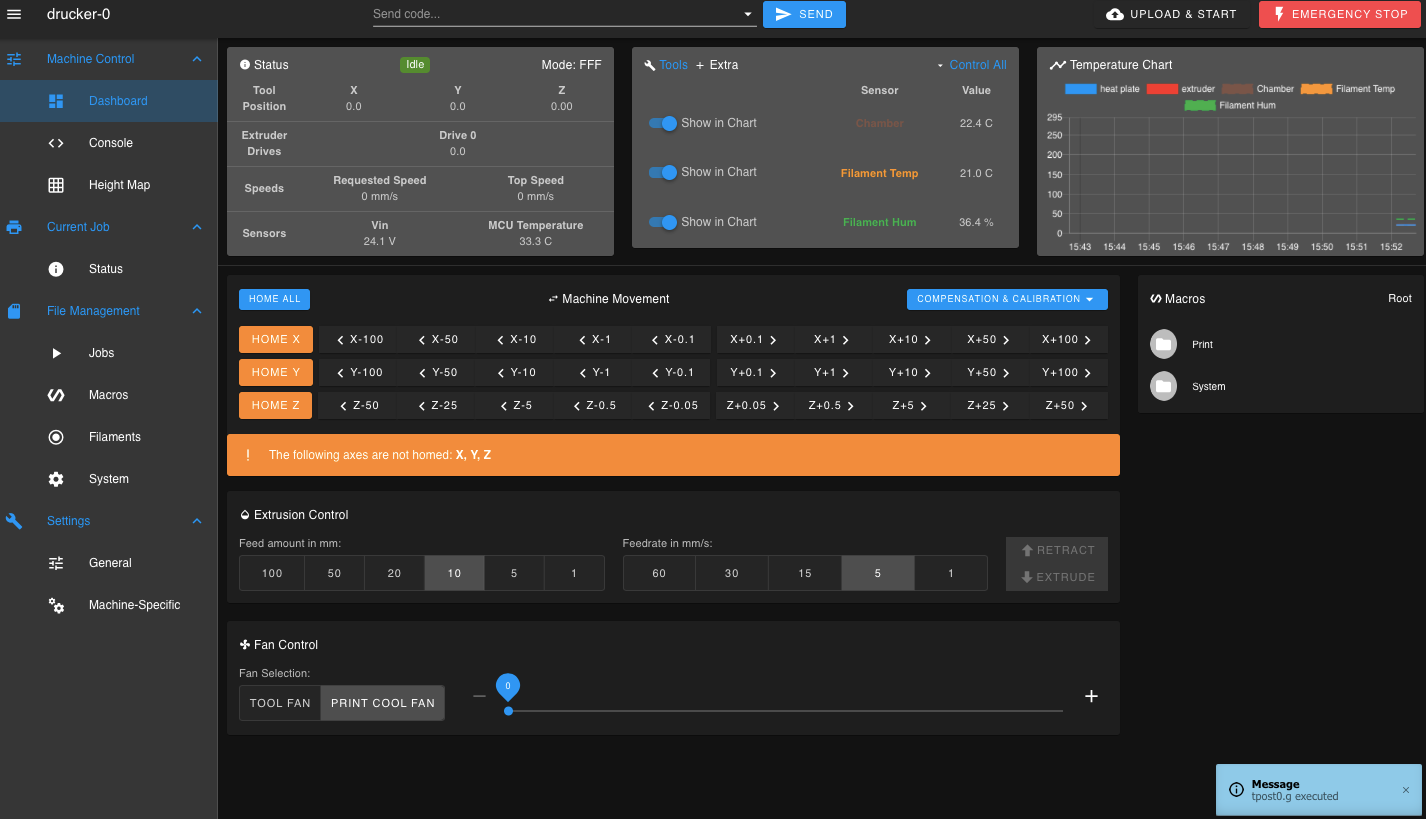Click the Home All button
Screen dimensions: 1426x819
[275, 299]
